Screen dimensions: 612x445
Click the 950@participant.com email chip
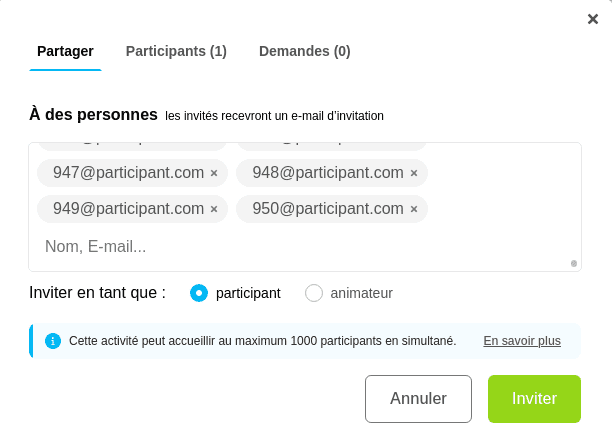[x=327, y=209]
